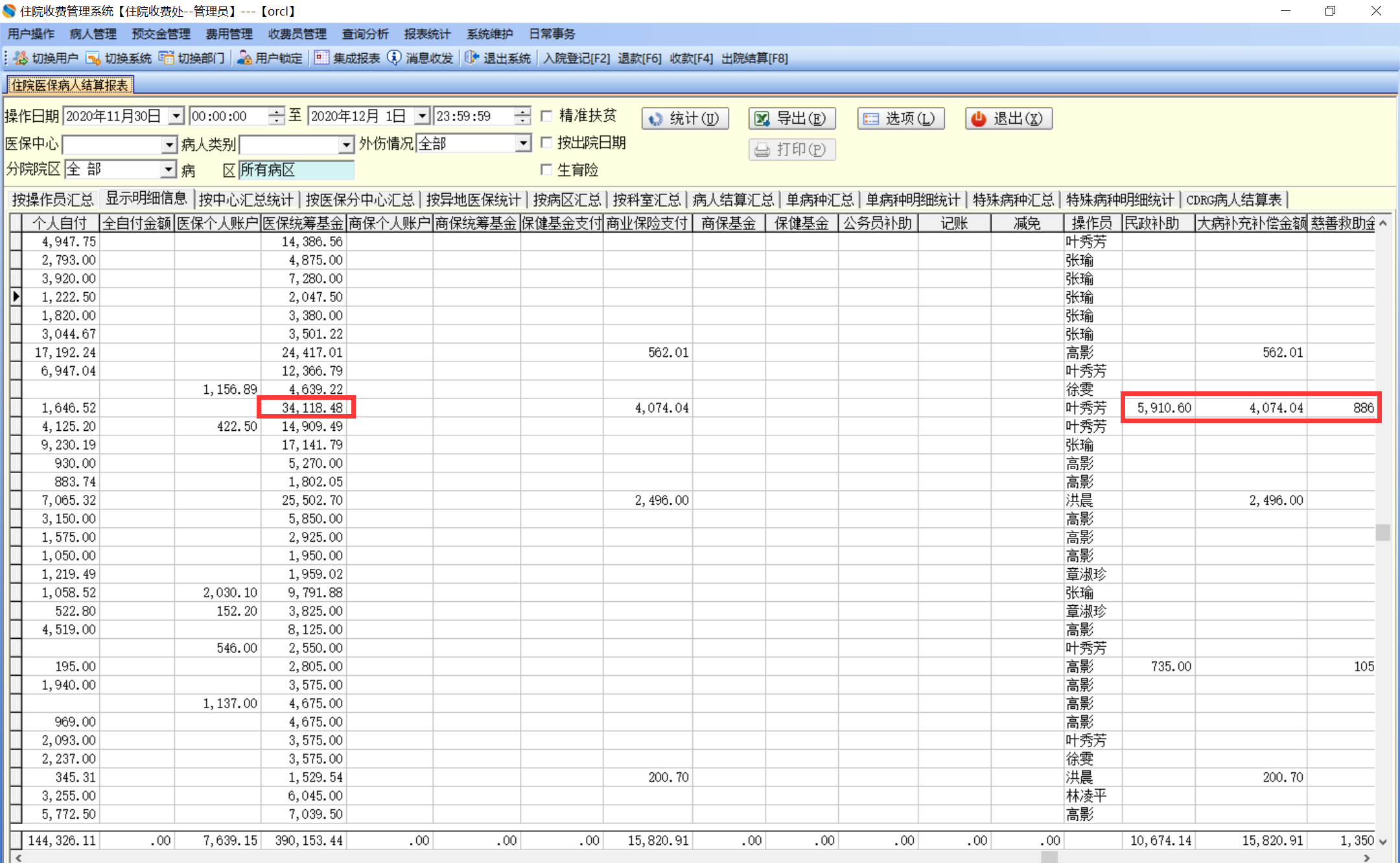Image resolution: width=1400 pixels, height=863 pixels.
Task: Open the 报表统计 menu
Action: [x=426, y=34]
